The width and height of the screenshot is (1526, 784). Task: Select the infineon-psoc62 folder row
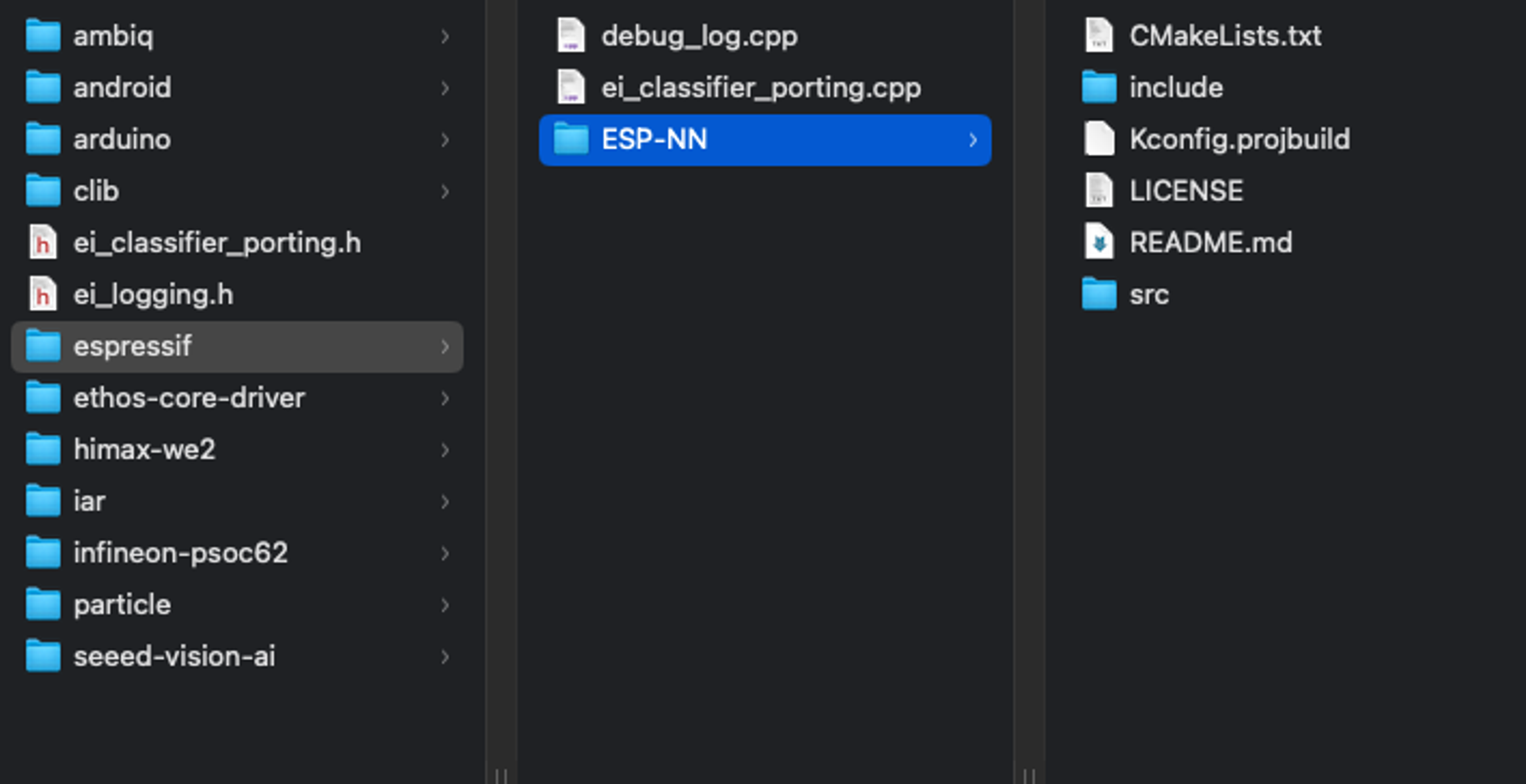coord(180,553)
